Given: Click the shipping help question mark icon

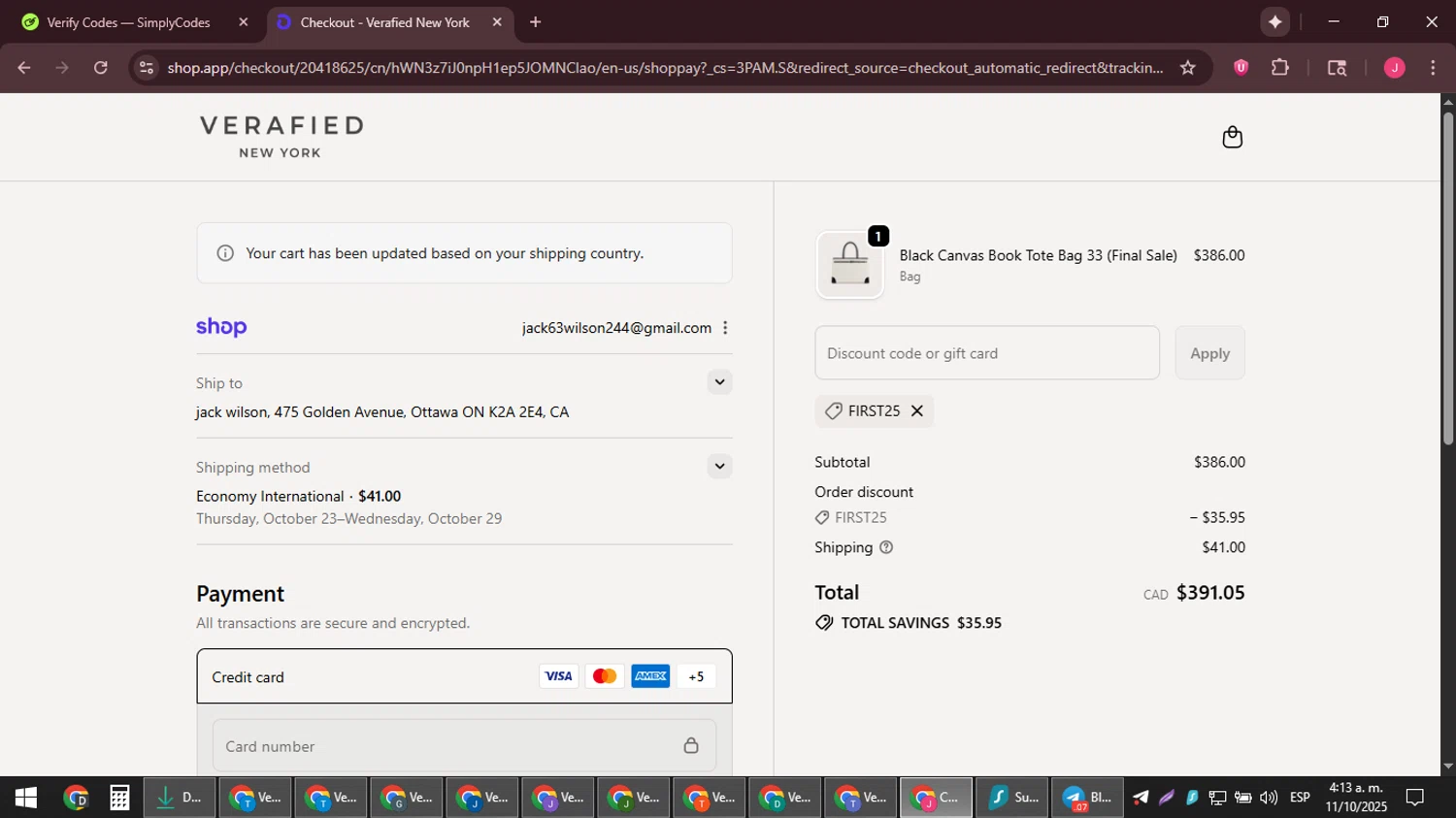Looking at the screenshot, I should tap(885, 547).
